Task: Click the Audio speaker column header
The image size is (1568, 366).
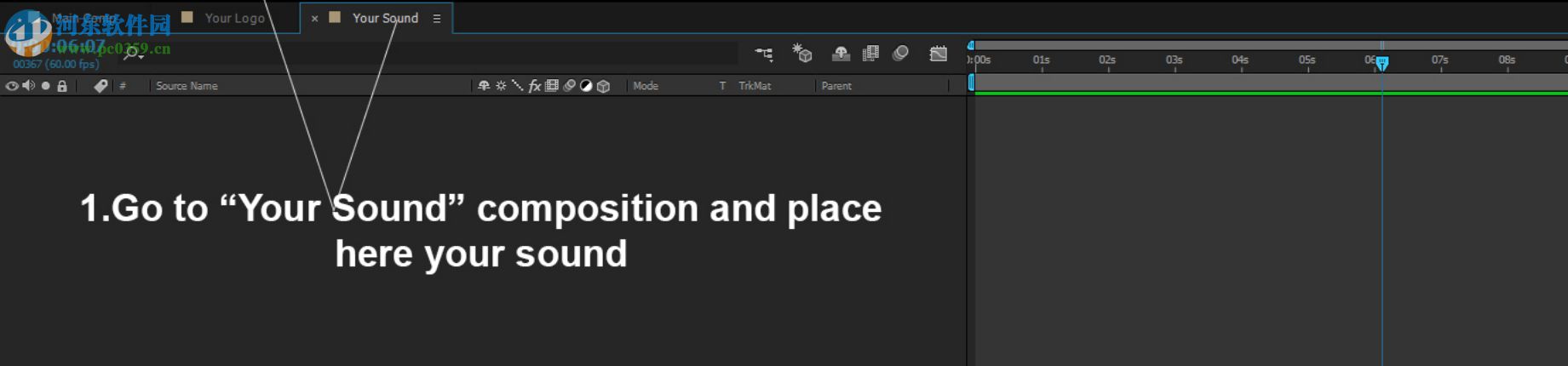Action: [x=29, y=86]
